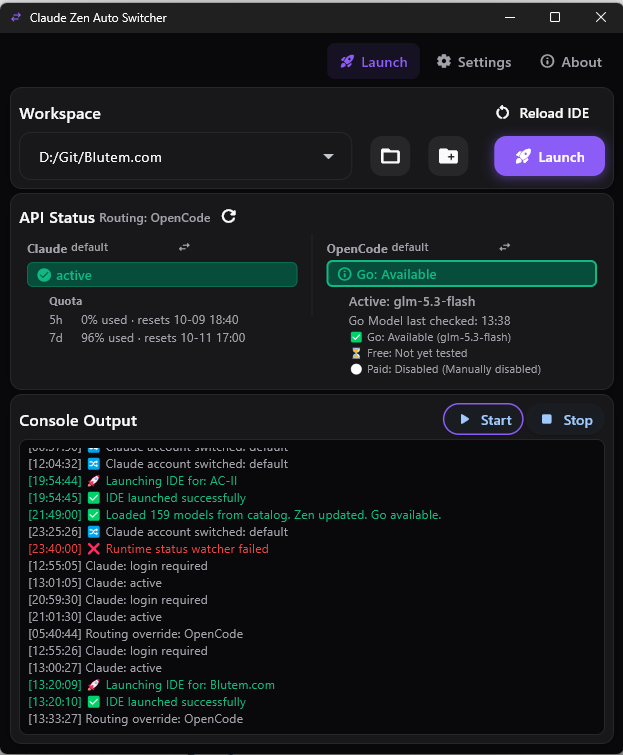Switch OpenCode account using swap arrows icon
Viewport: 623px width, 755px height.
coord(505,247)
